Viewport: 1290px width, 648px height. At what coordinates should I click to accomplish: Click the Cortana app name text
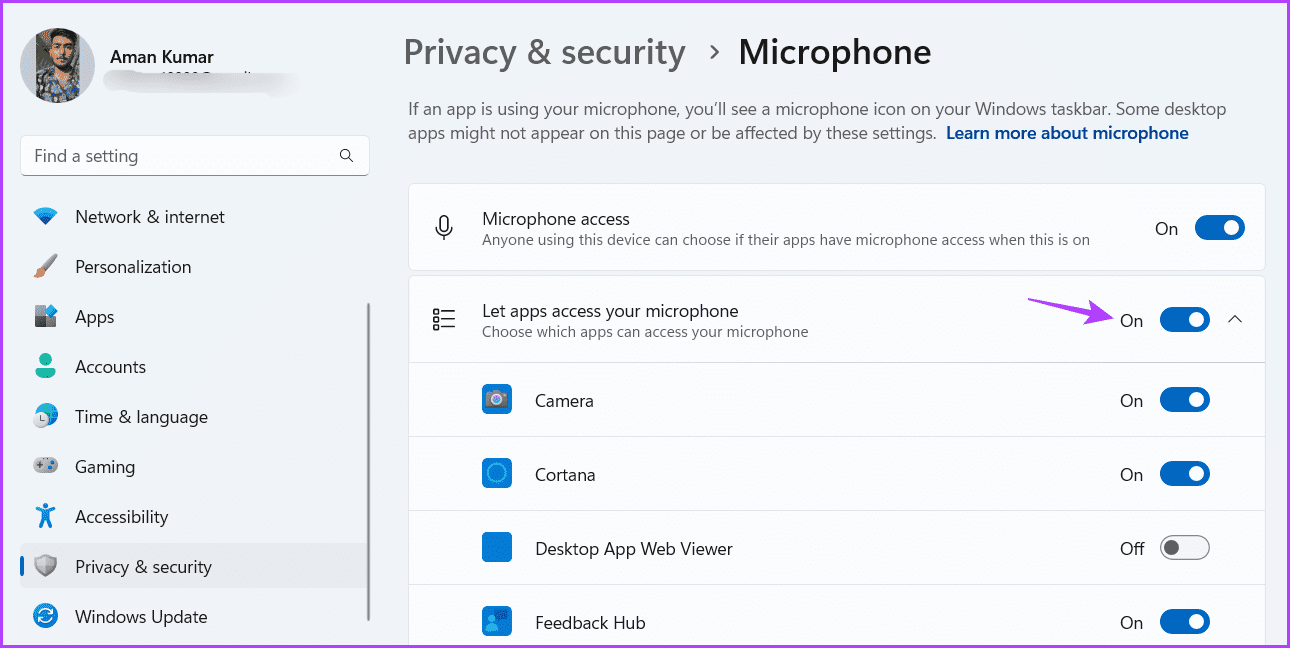(x=565, y=475)
